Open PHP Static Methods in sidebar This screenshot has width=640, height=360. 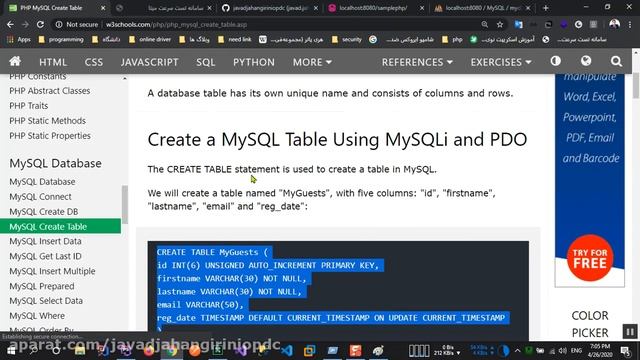pyautogui.click(x=47, y=121)
